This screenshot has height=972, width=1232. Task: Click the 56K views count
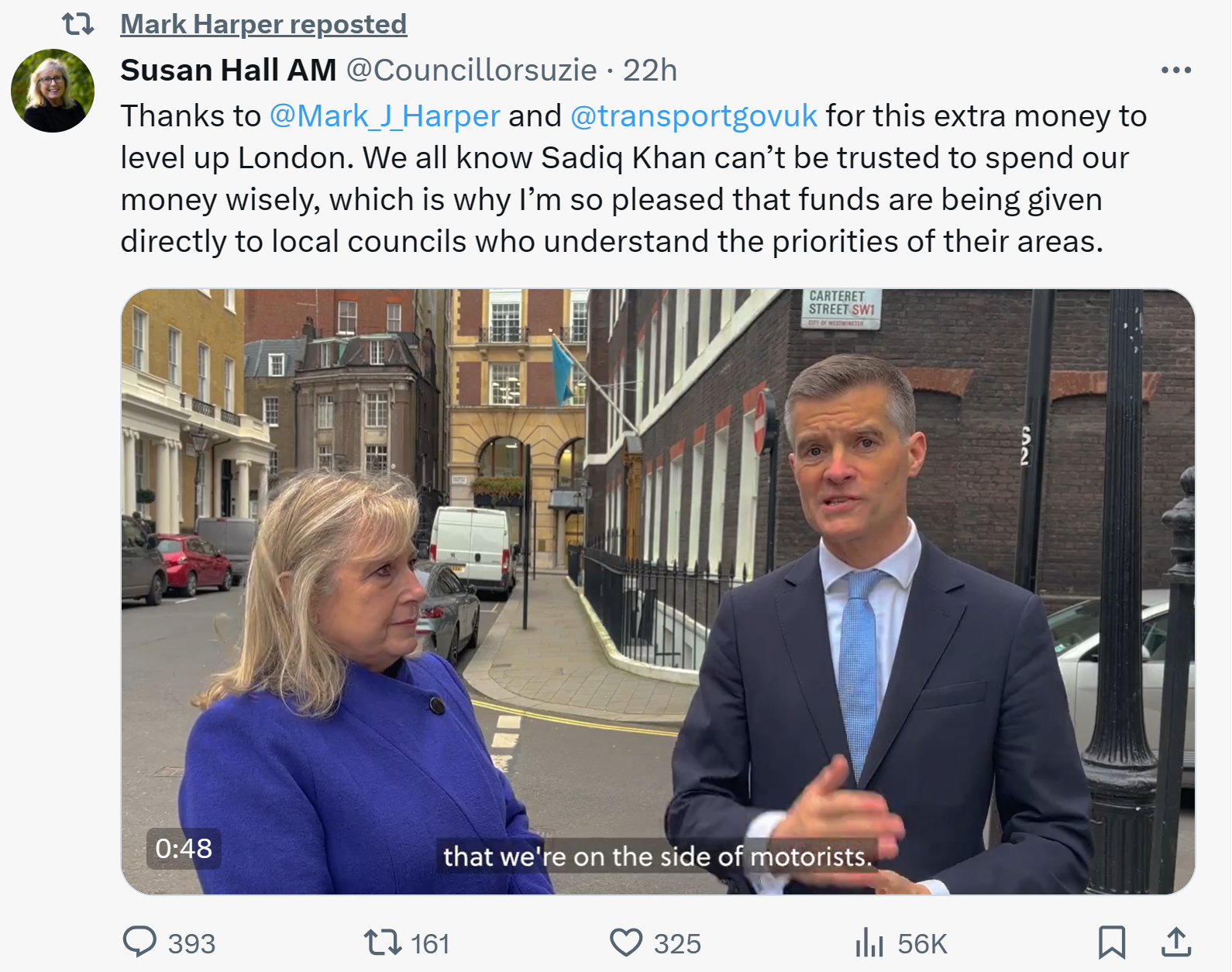tap(922, 944)
